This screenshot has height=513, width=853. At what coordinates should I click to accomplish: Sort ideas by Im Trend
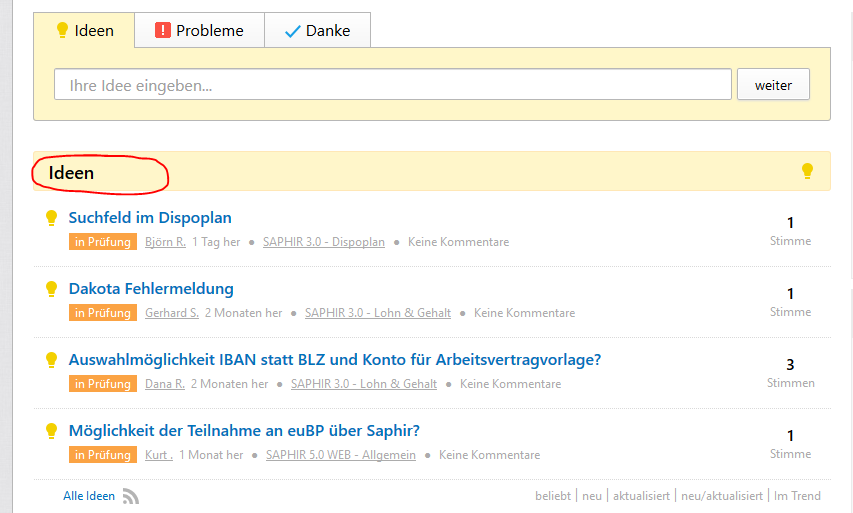pyautogui.click(x=797, y=496)
